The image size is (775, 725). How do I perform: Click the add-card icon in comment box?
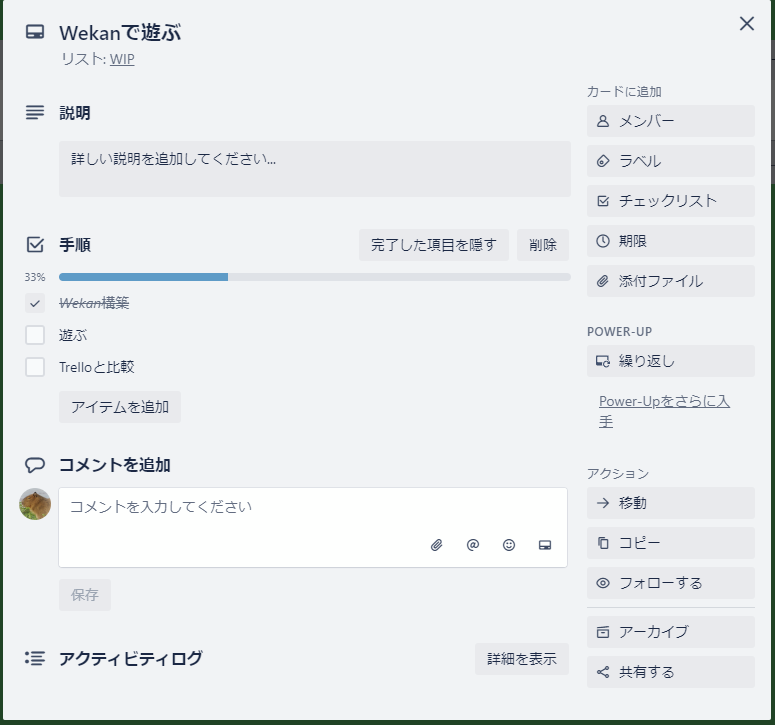click(x=545, y=545)
